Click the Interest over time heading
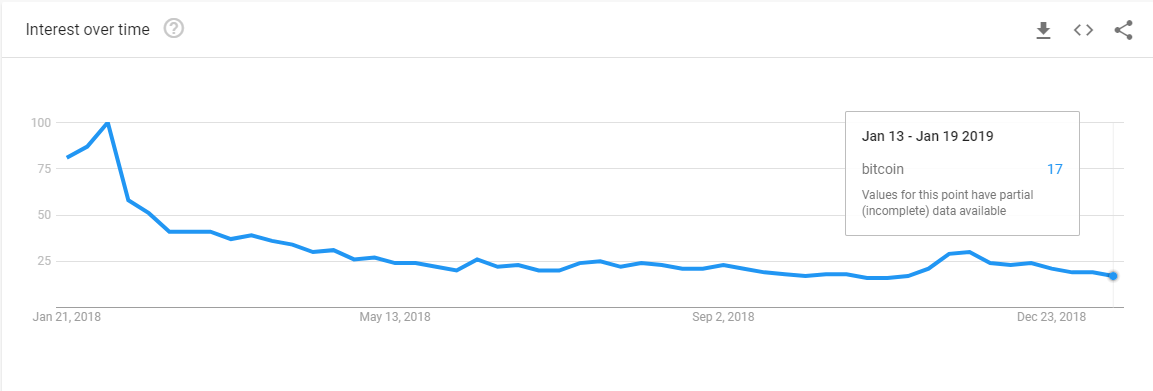Viewport: 1153px width, 391px height. 88,29
